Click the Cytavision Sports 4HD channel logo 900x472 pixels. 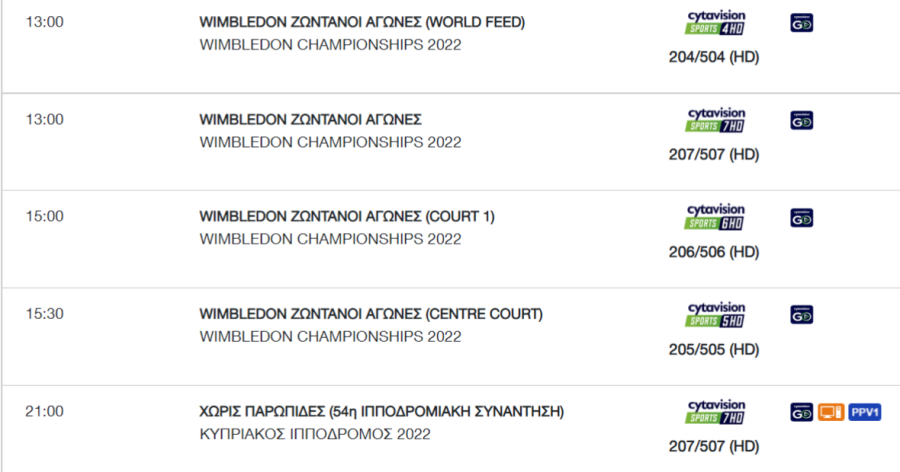pyautogui.click(x=715, y=23)
